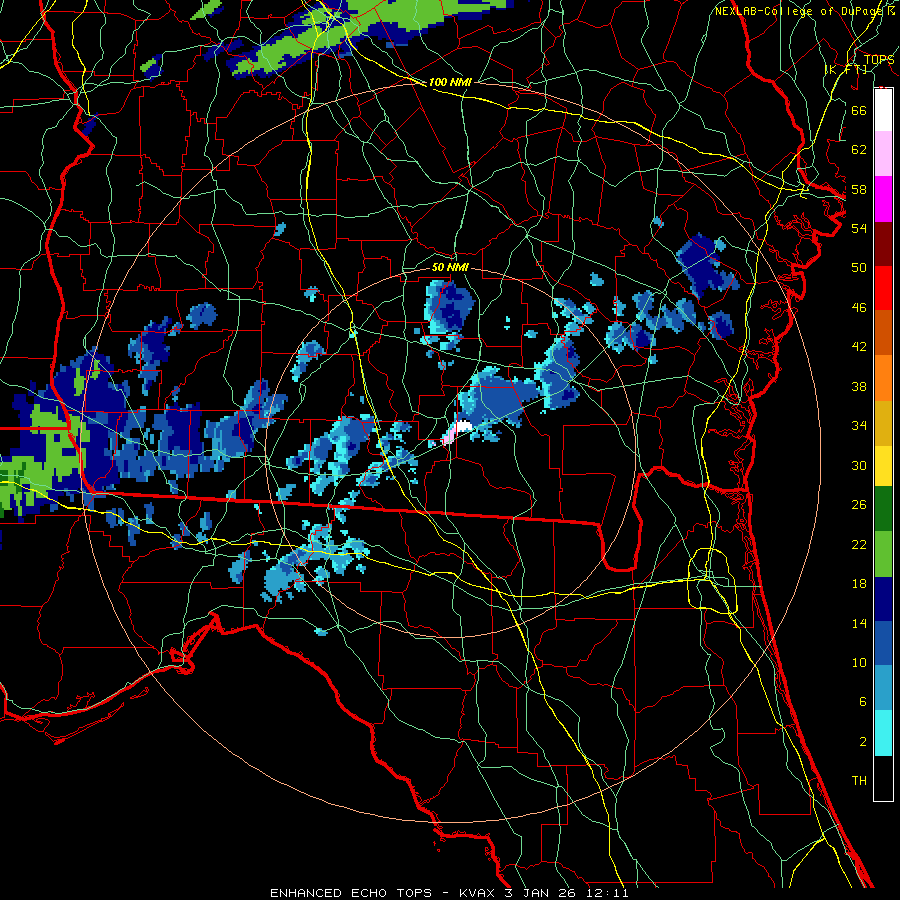900x900 pixels.
Task: Click the '38' legend value
Action: tap(859, 387)
